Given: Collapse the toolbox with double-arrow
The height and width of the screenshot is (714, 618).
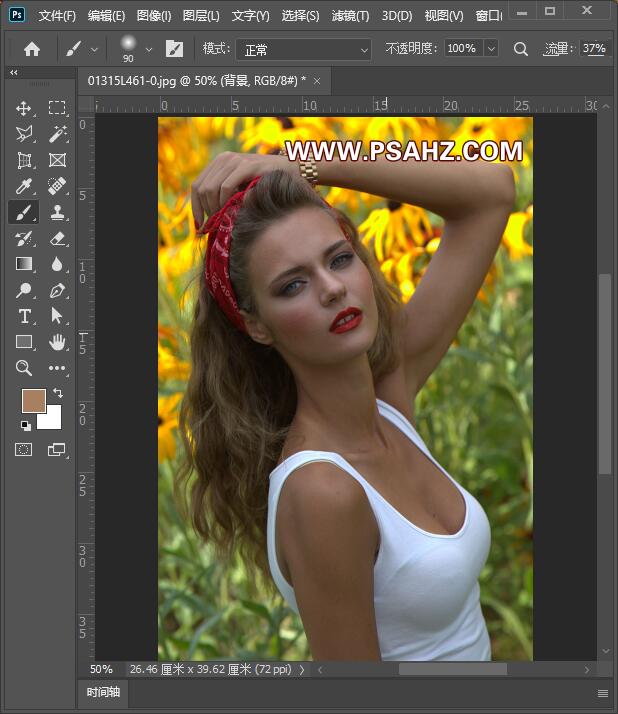Looking at the screenshot, I should tap(14, 72).
